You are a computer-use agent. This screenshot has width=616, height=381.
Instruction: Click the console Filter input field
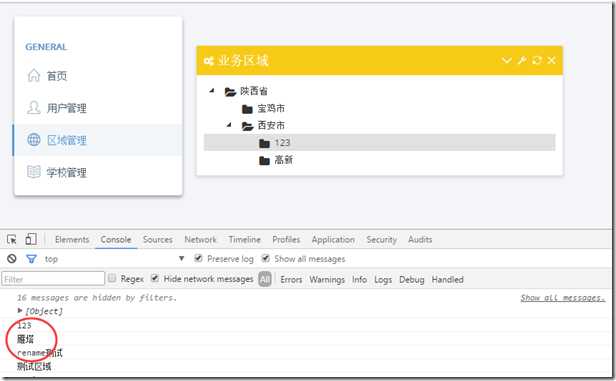53,279
